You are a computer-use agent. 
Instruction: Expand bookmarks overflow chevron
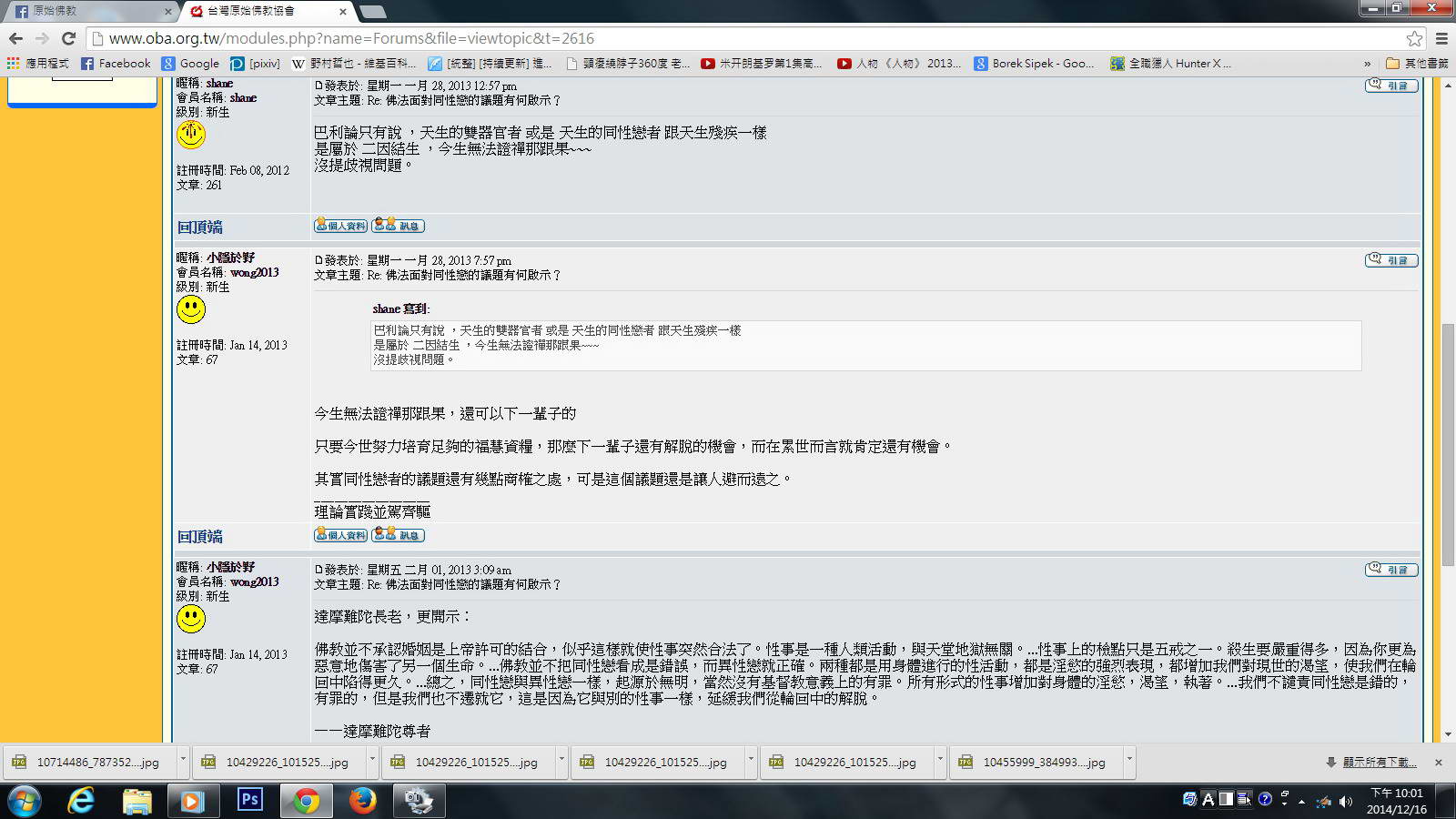[1367, 64]
